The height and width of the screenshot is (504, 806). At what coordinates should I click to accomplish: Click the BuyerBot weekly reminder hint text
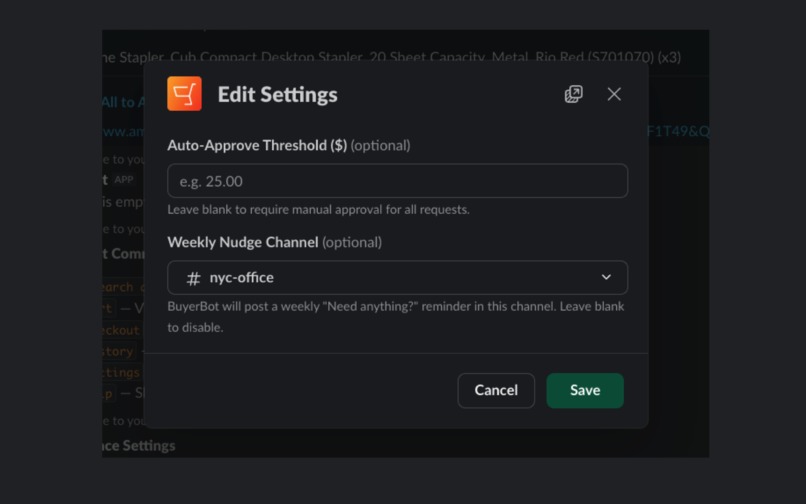pyautogui.click(x=396, y=317)
